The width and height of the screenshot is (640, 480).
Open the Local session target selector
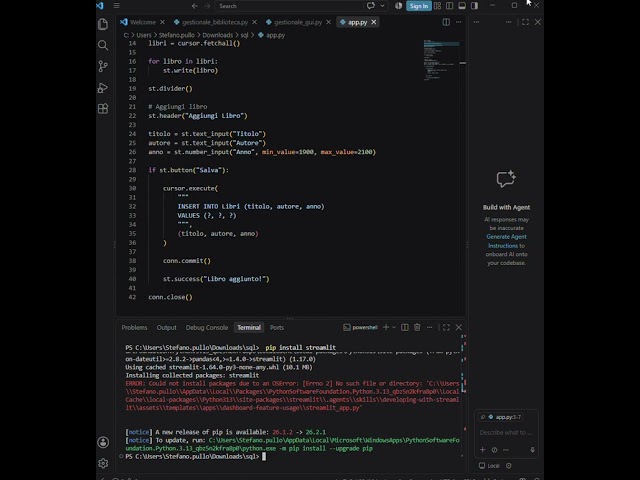point(489,466)
